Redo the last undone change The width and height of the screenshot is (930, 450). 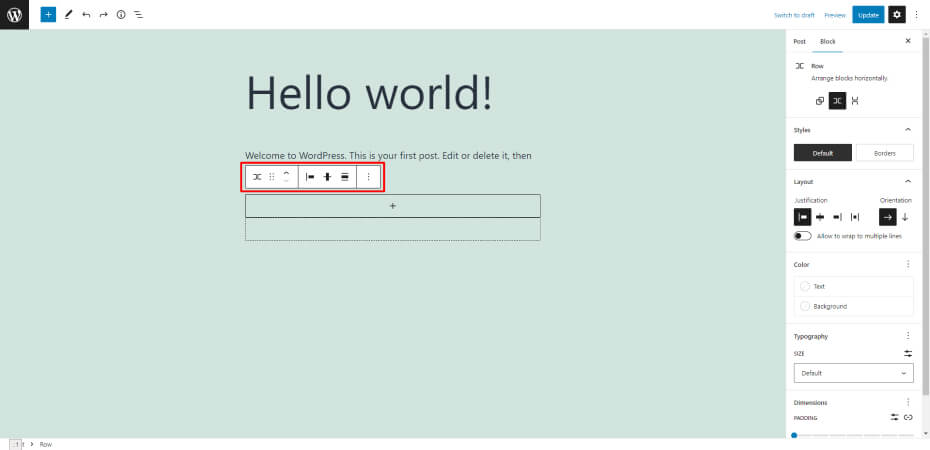click(104, 15)
